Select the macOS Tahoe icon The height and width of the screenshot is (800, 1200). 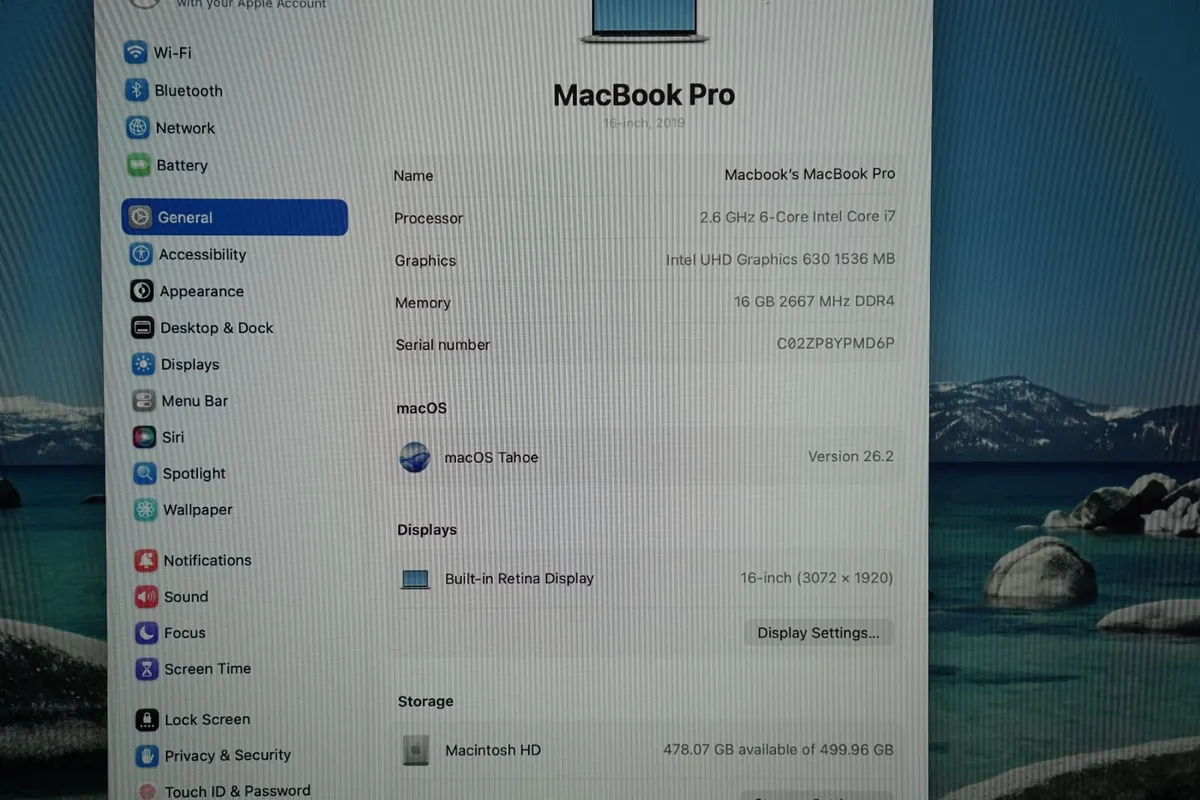pyautogui.click(x=415, y=457)
